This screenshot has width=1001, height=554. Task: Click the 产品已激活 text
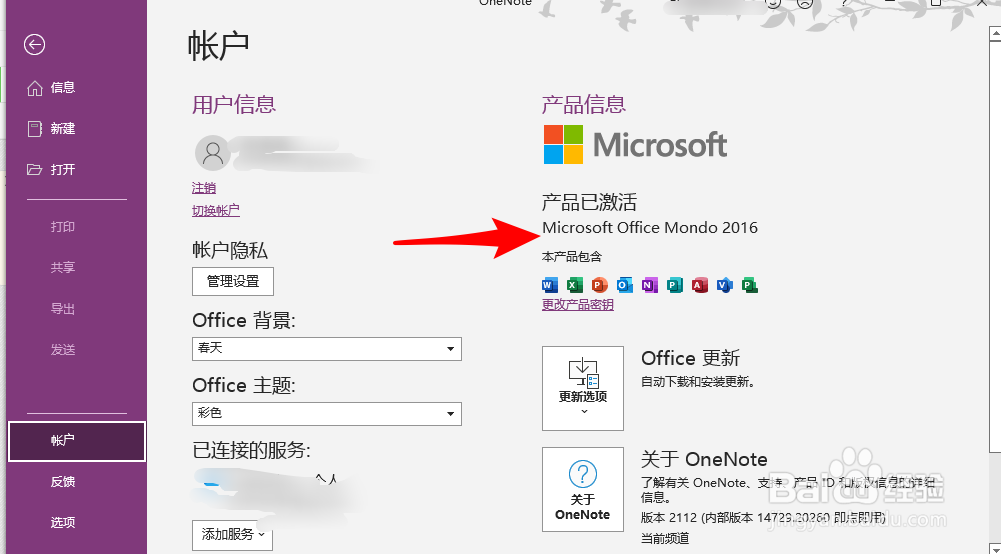pos(589,203)
